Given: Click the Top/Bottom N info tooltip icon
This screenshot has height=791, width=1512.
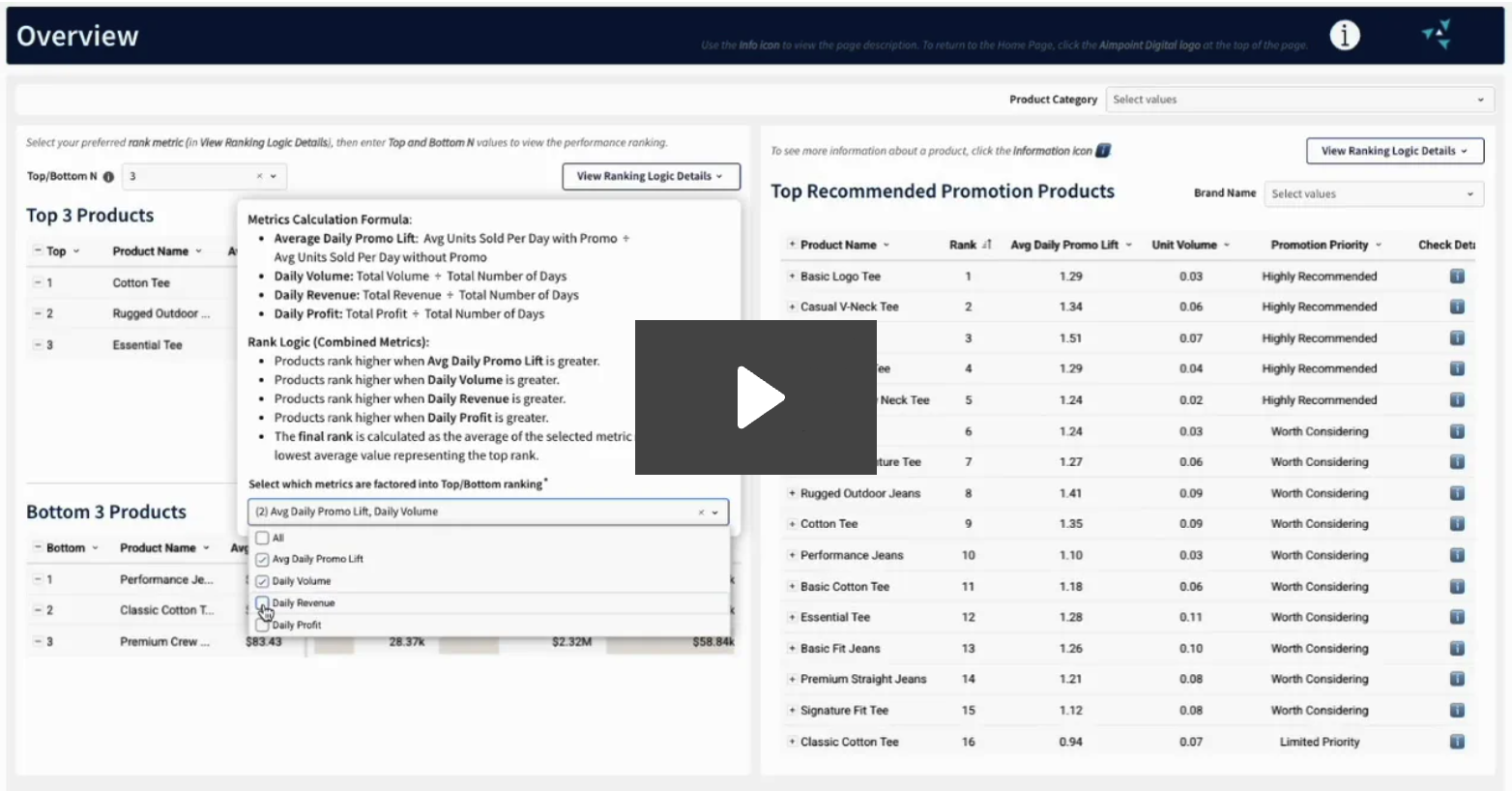Looking at the screenshot, I should point(107,176).
